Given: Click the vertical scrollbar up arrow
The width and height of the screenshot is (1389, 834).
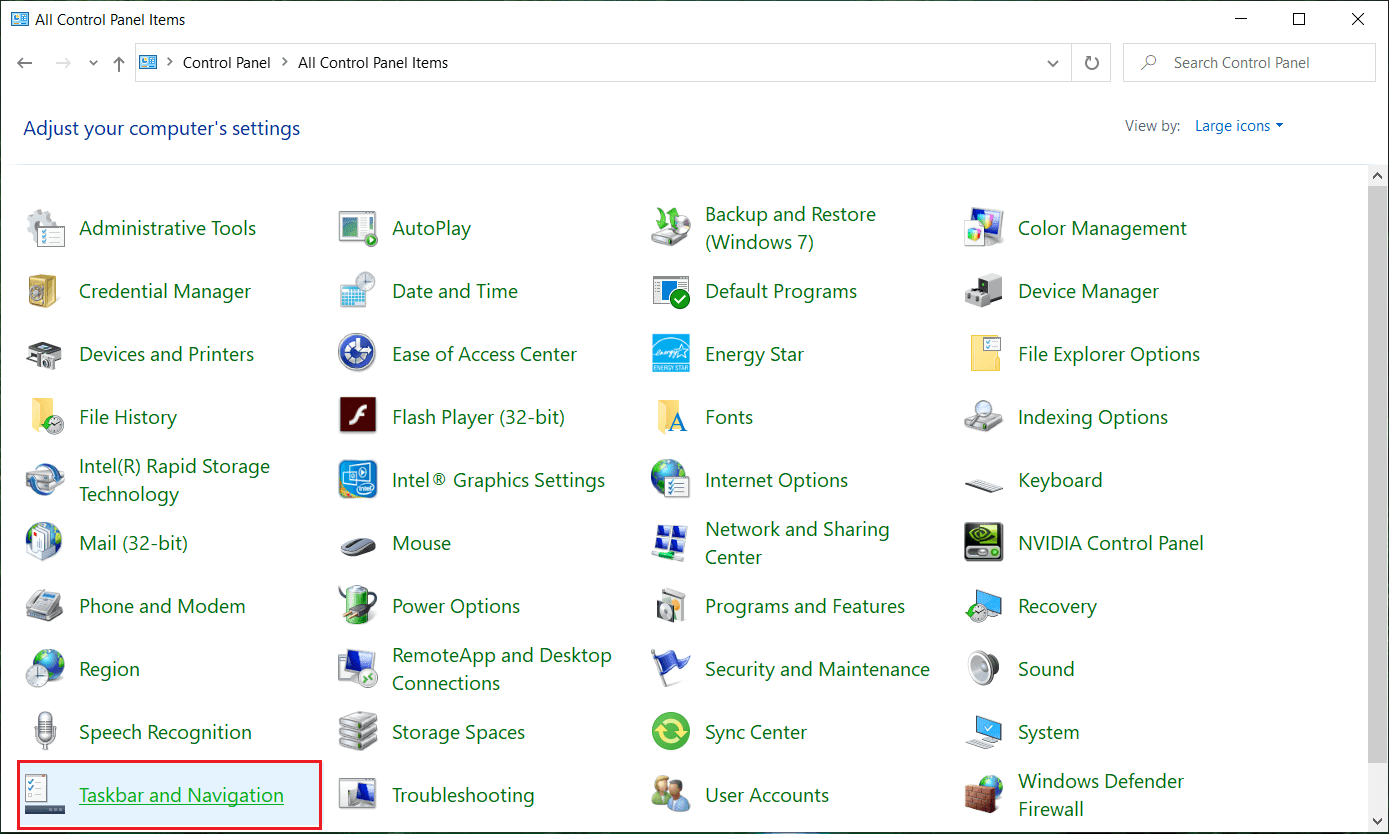Looking at the screenshot, I should [1377, 176].
